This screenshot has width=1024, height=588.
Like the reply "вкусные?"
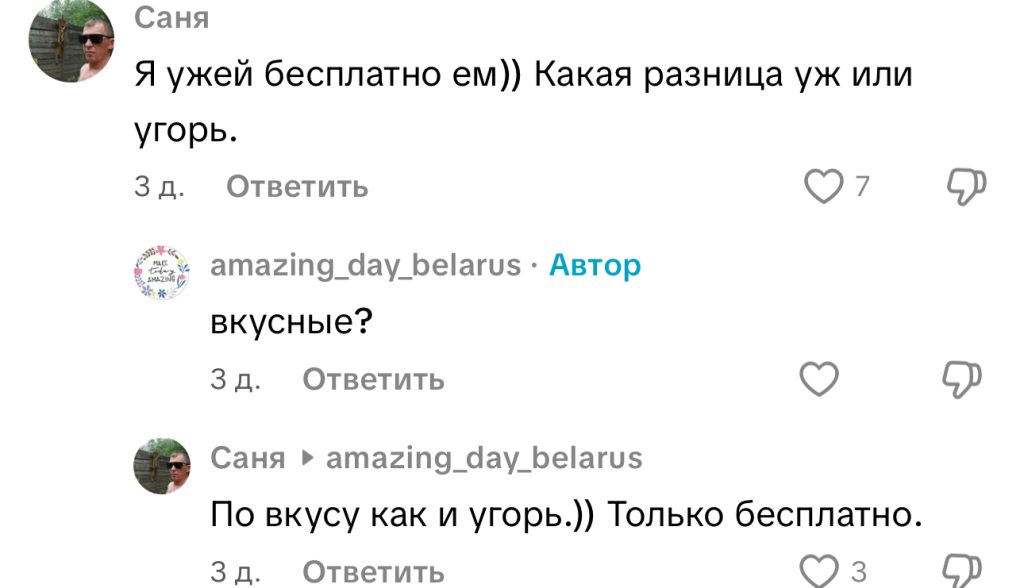(819, 378)
